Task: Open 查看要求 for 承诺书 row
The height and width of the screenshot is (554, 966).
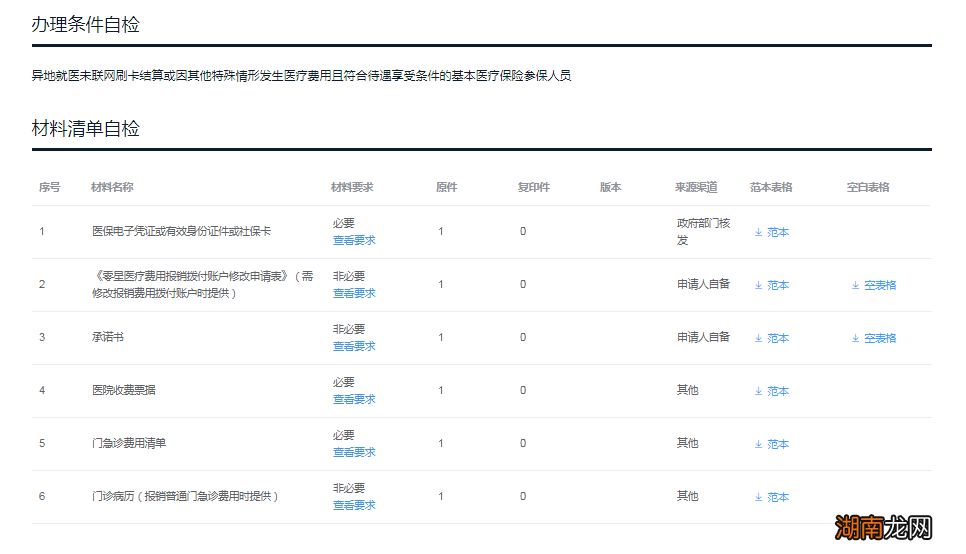Action: click(354, 346)
